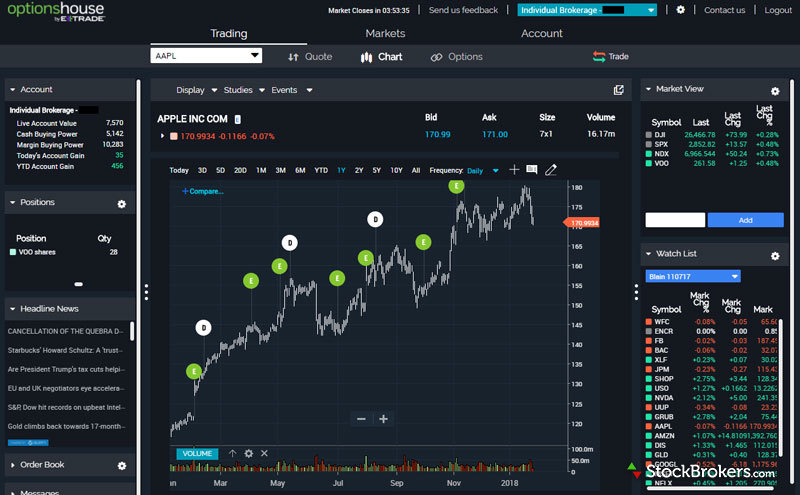Open Positions panel settings gear
Viewport: 800px width, 495px height.
pyautogui.click(x=121, y=204)
